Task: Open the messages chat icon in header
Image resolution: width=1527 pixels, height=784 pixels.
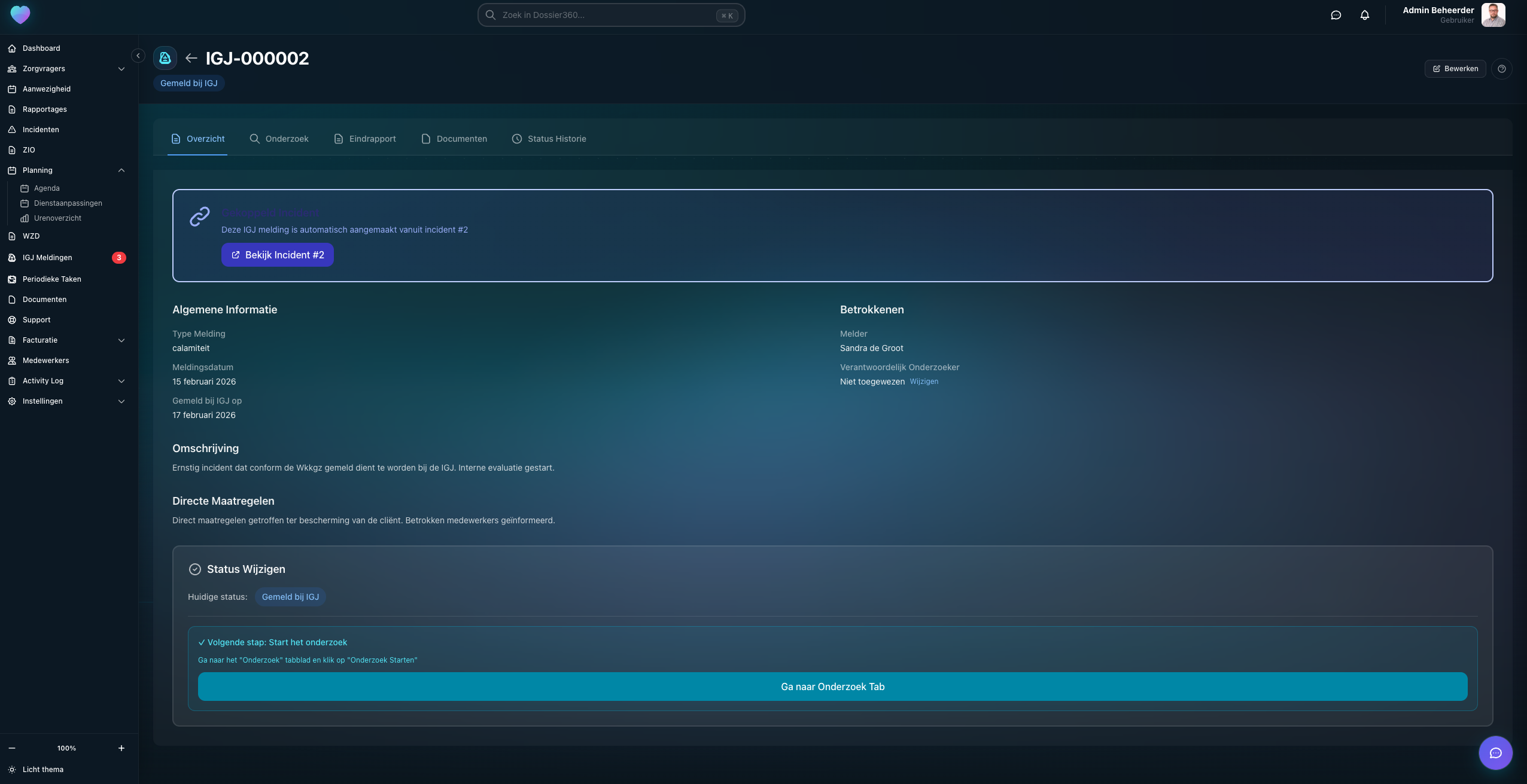Action: point(1336,15)
